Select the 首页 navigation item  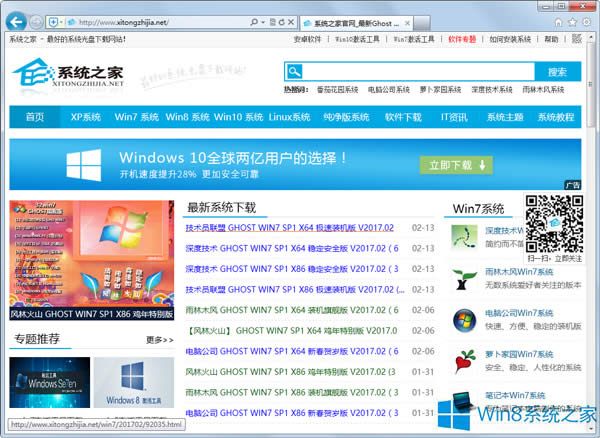pos(35,117)
